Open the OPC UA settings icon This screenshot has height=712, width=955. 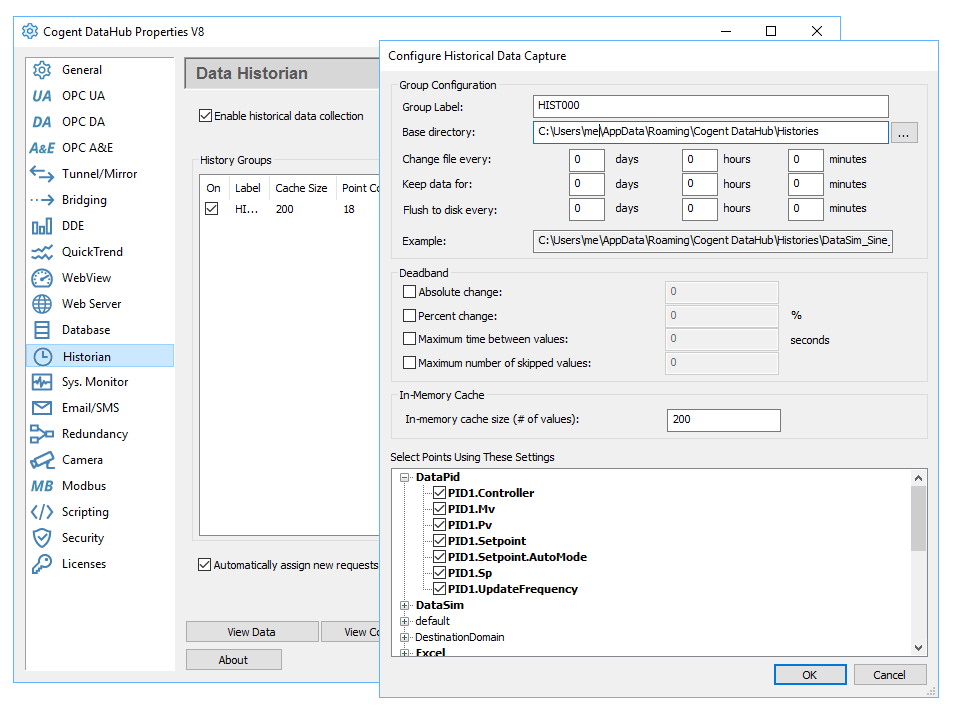click(x=41, y=96)
